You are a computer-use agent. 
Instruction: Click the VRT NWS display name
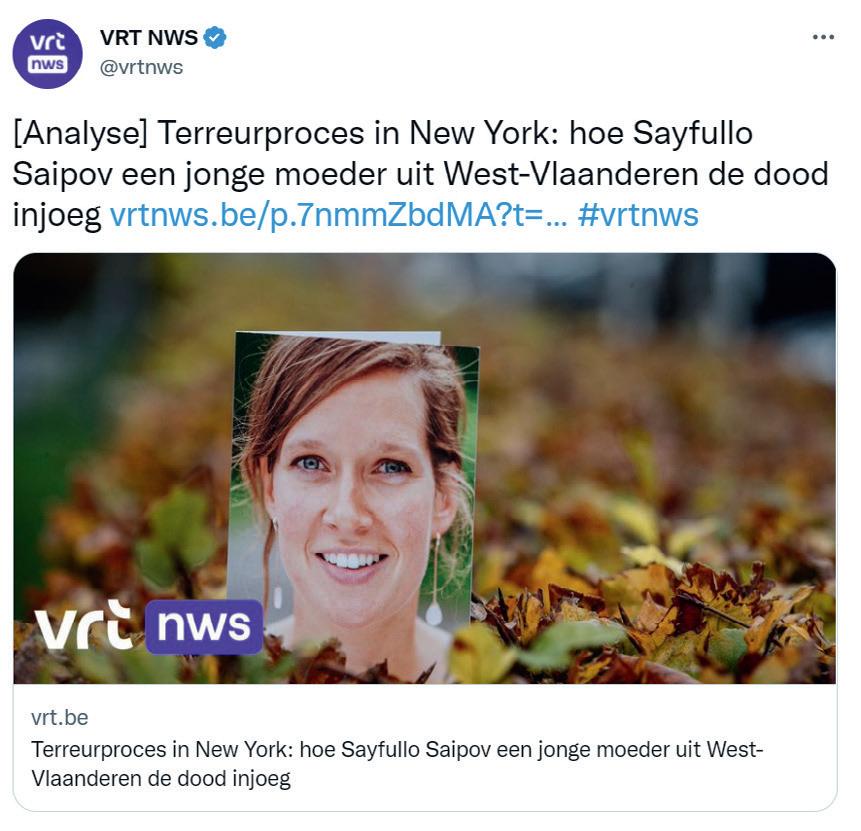point(148,38)
